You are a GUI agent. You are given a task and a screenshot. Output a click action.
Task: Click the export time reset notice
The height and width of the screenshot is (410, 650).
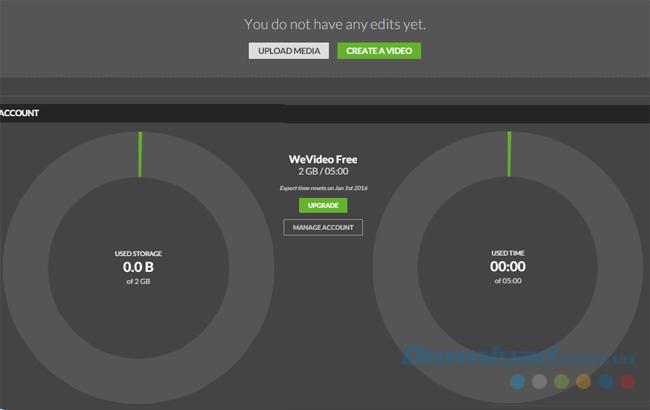[x=323, y=187]
